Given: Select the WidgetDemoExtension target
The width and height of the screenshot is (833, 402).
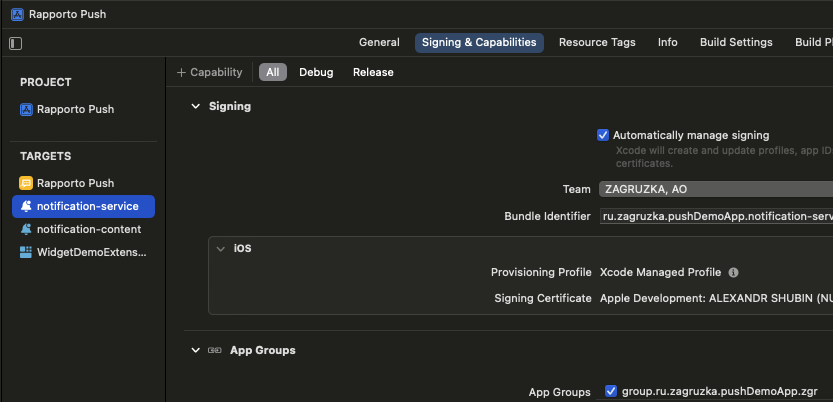Looking at the screenshot, I should click(x=83, y=252).
